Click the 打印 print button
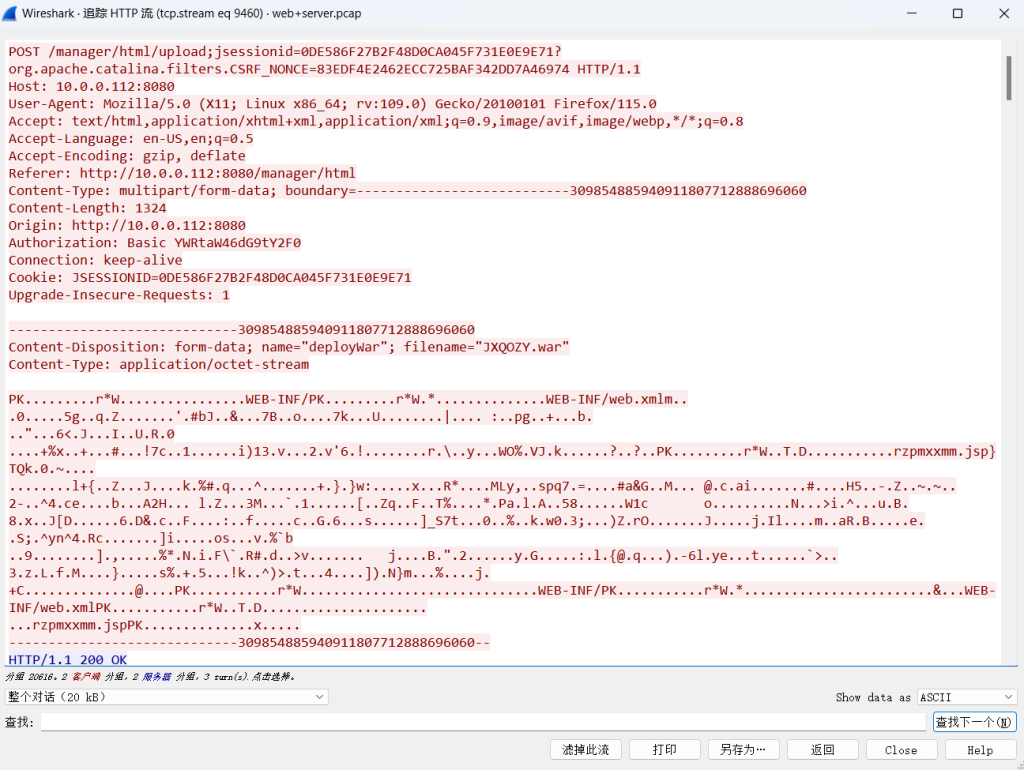 tap(665, 750)
